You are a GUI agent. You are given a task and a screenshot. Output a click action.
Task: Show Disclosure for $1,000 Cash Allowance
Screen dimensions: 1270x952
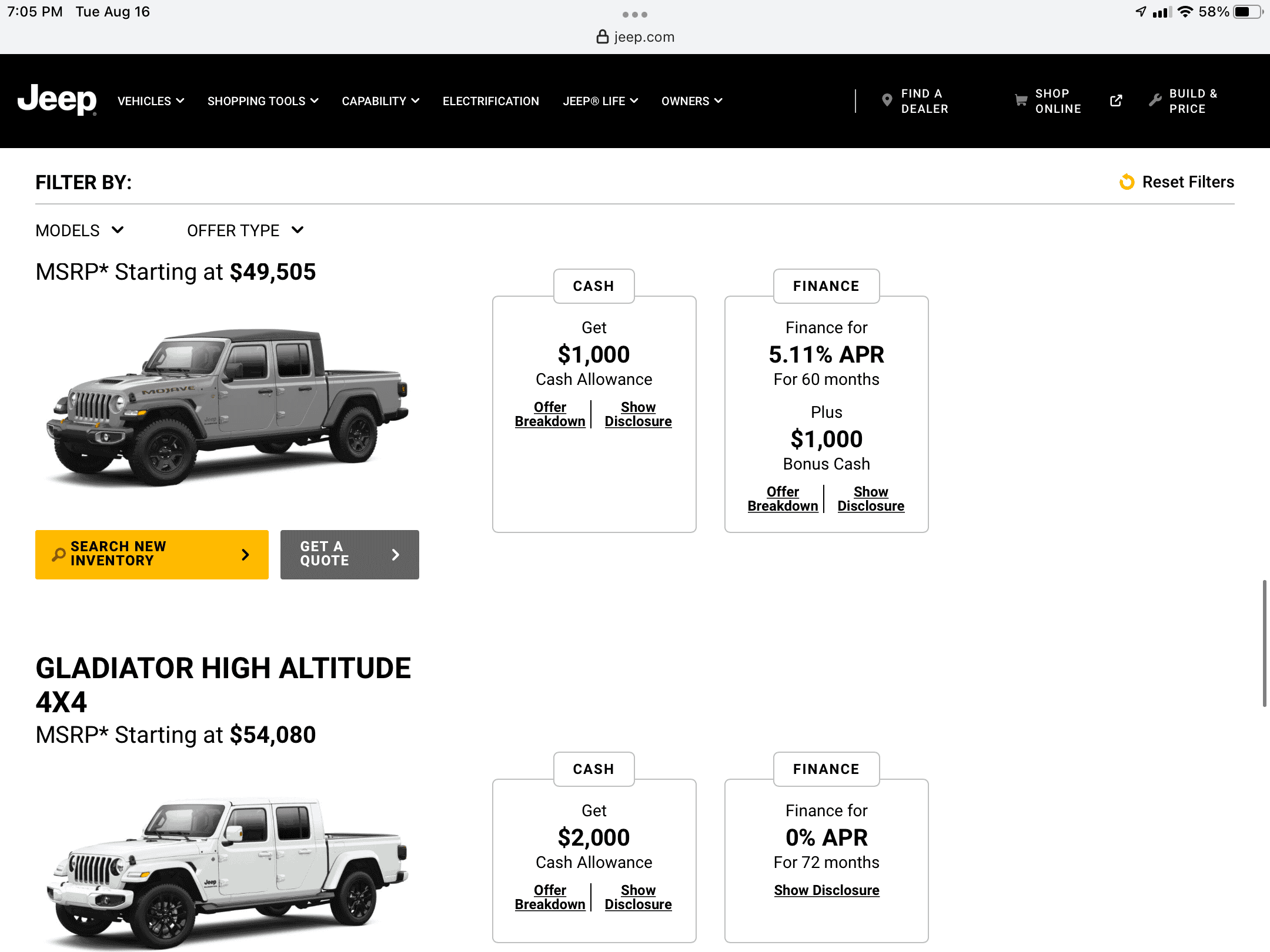coord(638,414)
